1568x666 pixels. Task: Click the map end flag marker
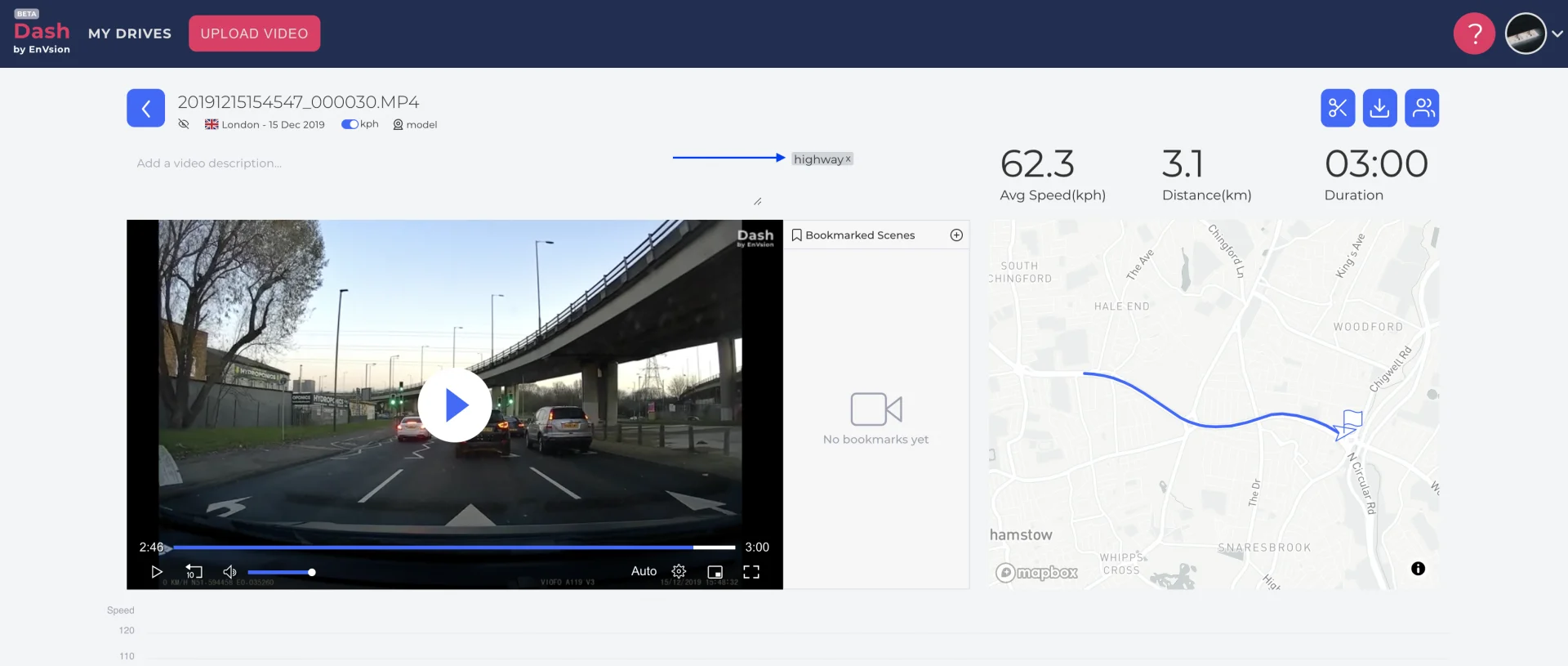pos(1352,419)
